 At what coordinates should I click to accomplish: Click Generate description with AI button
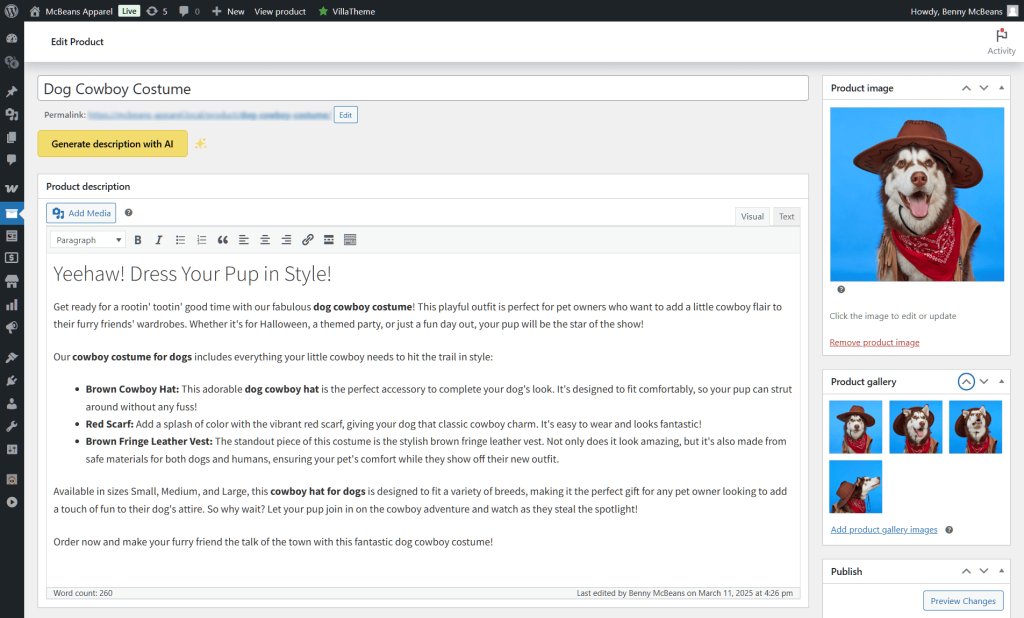click(x=112, y=144)
